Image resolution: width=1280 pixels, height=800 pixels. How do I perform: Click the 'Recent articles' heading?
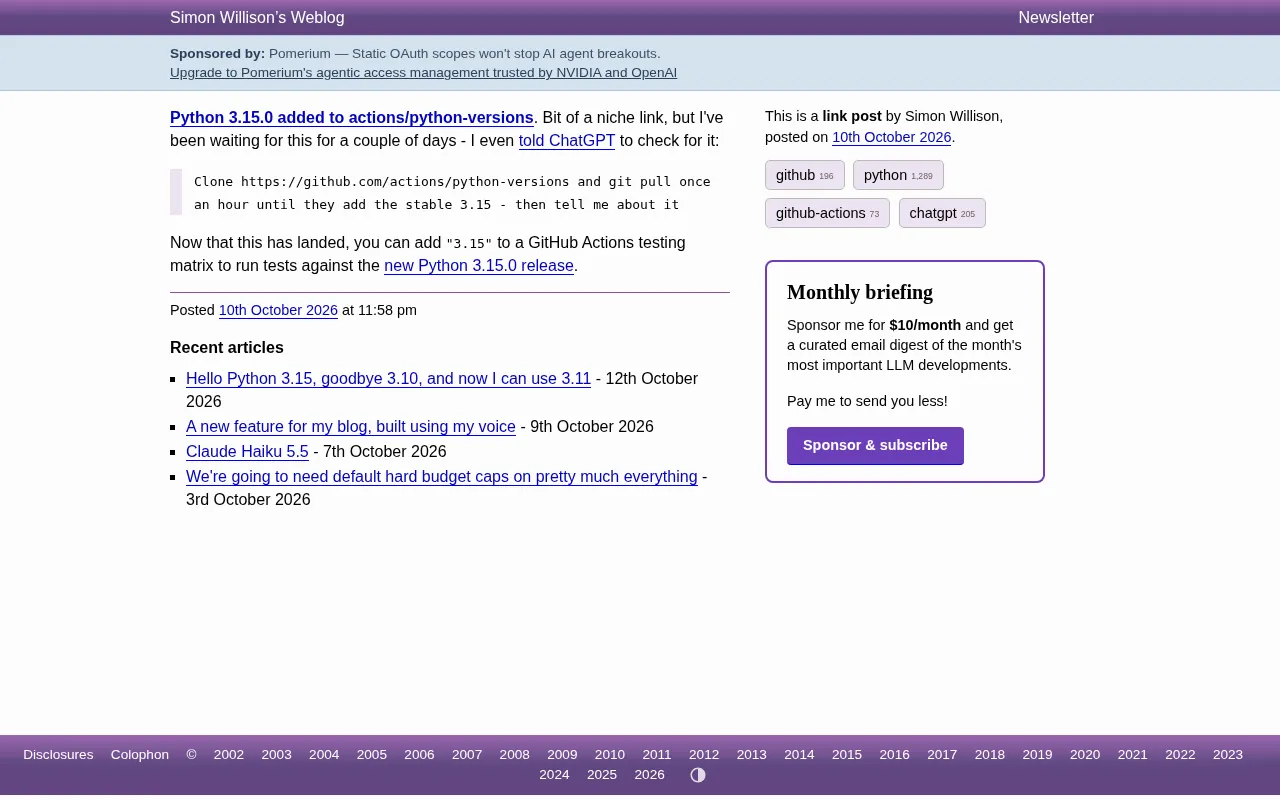(227, 348)
